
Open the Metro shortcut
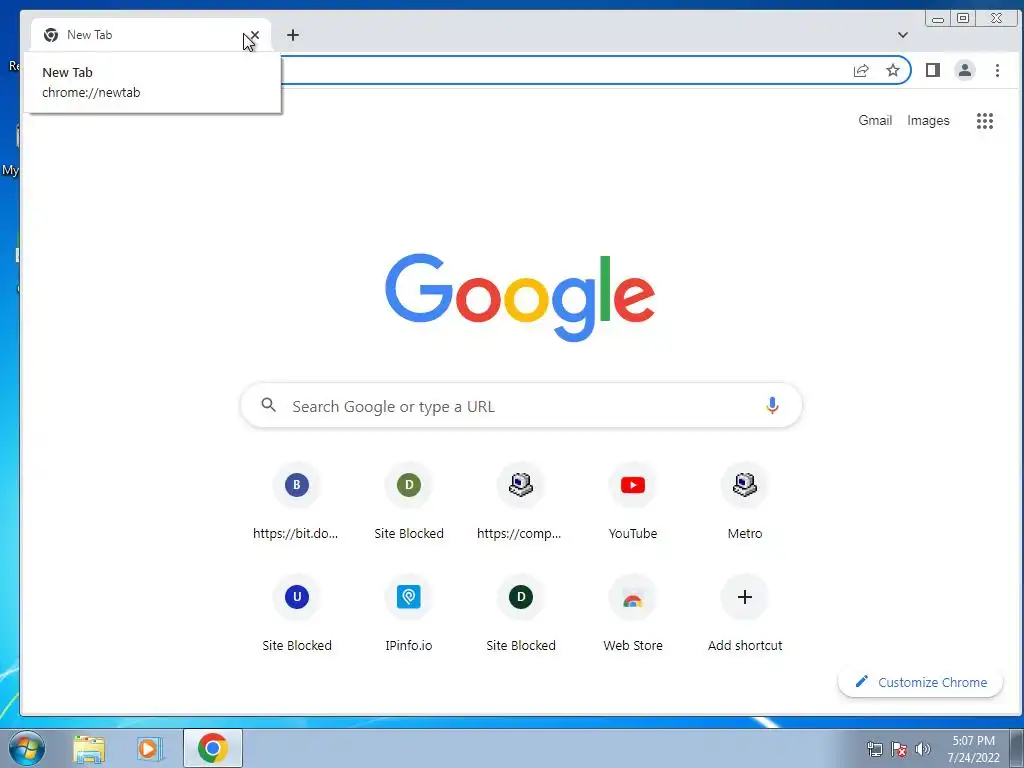pyautogui.click(x=744, y=503)
